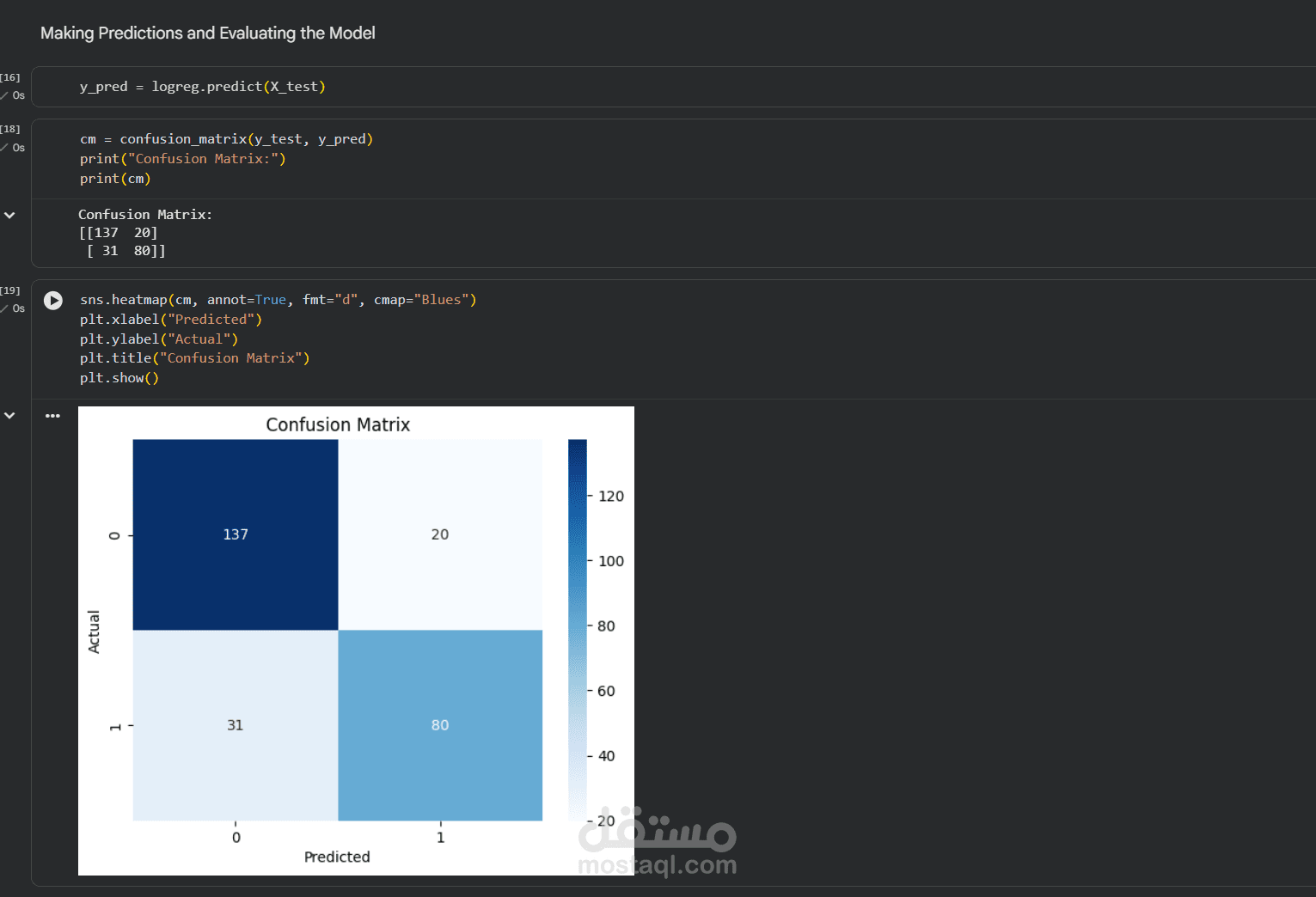
Task: Collapse the heatmap plot output
Action: click(9, 415)
